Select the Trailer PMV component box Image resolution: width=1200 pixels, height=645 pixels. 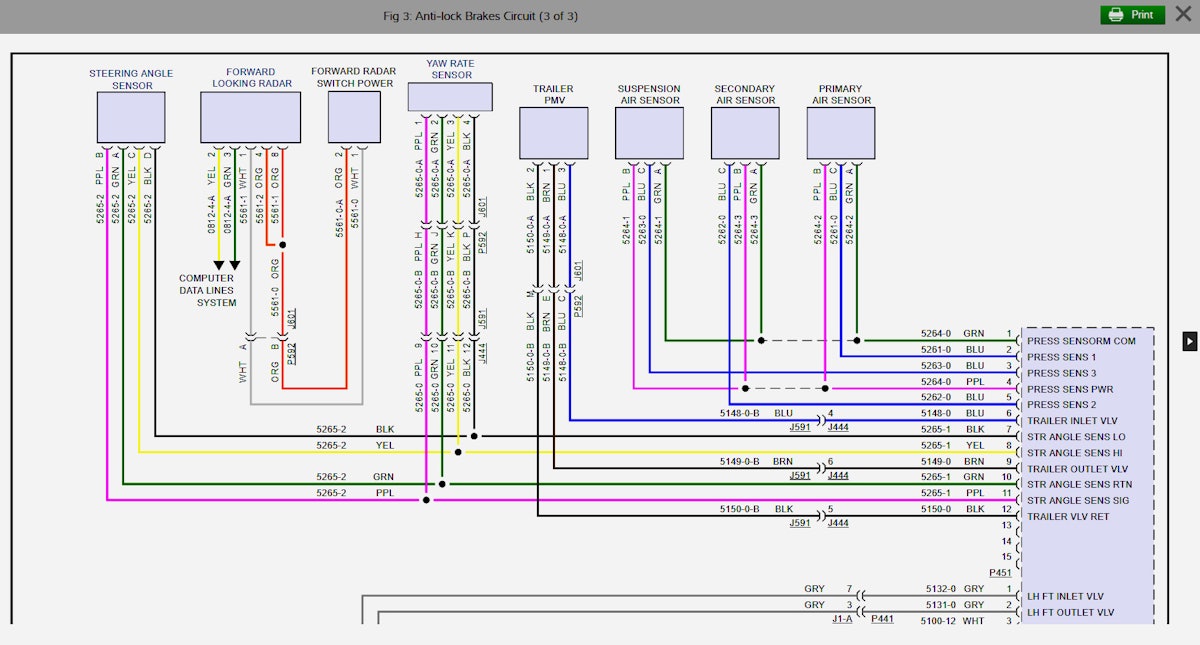(x=553, y=131)
